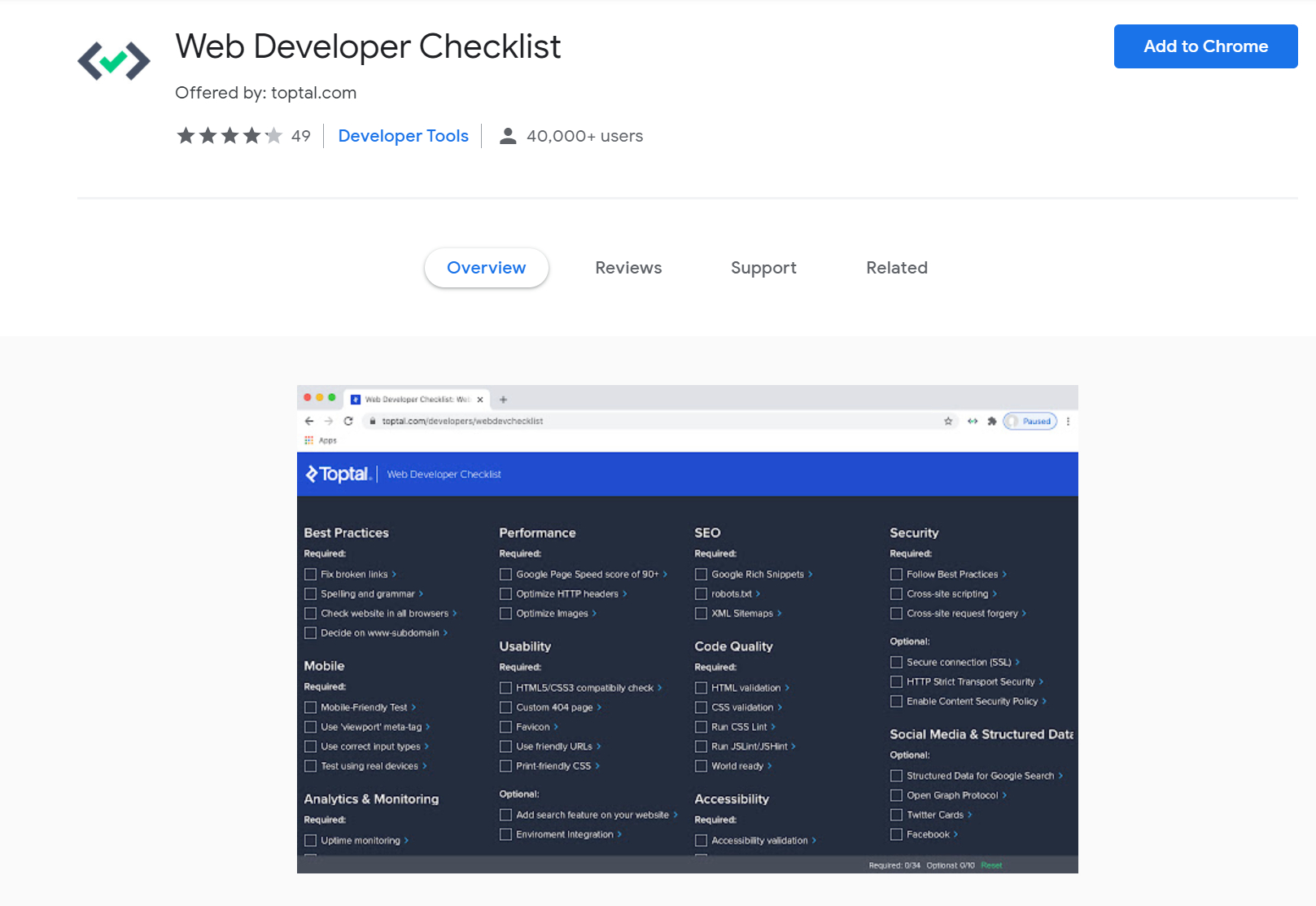Image resolution: width=1316 pixels, height=906 pixels.
Task: Click the HTTP Strict Transport Security text
Action: coord(971,681)
